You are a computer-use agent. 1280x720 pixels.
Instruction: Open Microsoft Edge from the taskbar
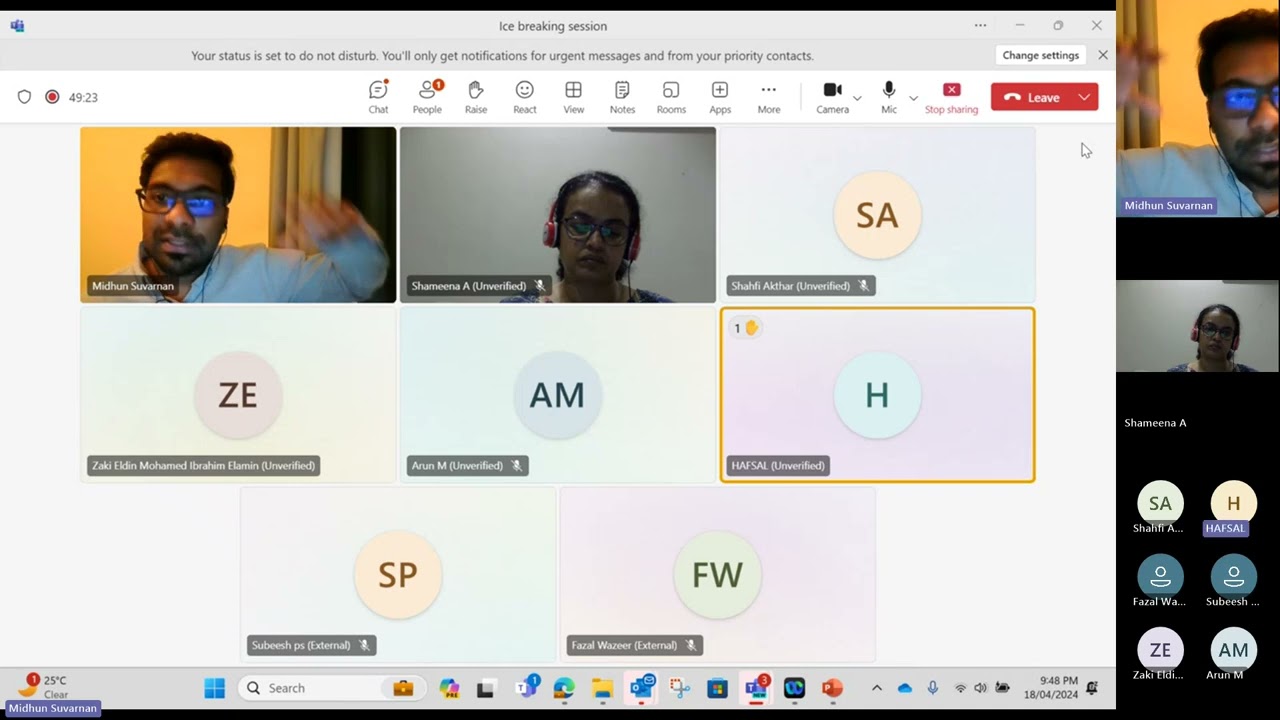tap(564, 688)
